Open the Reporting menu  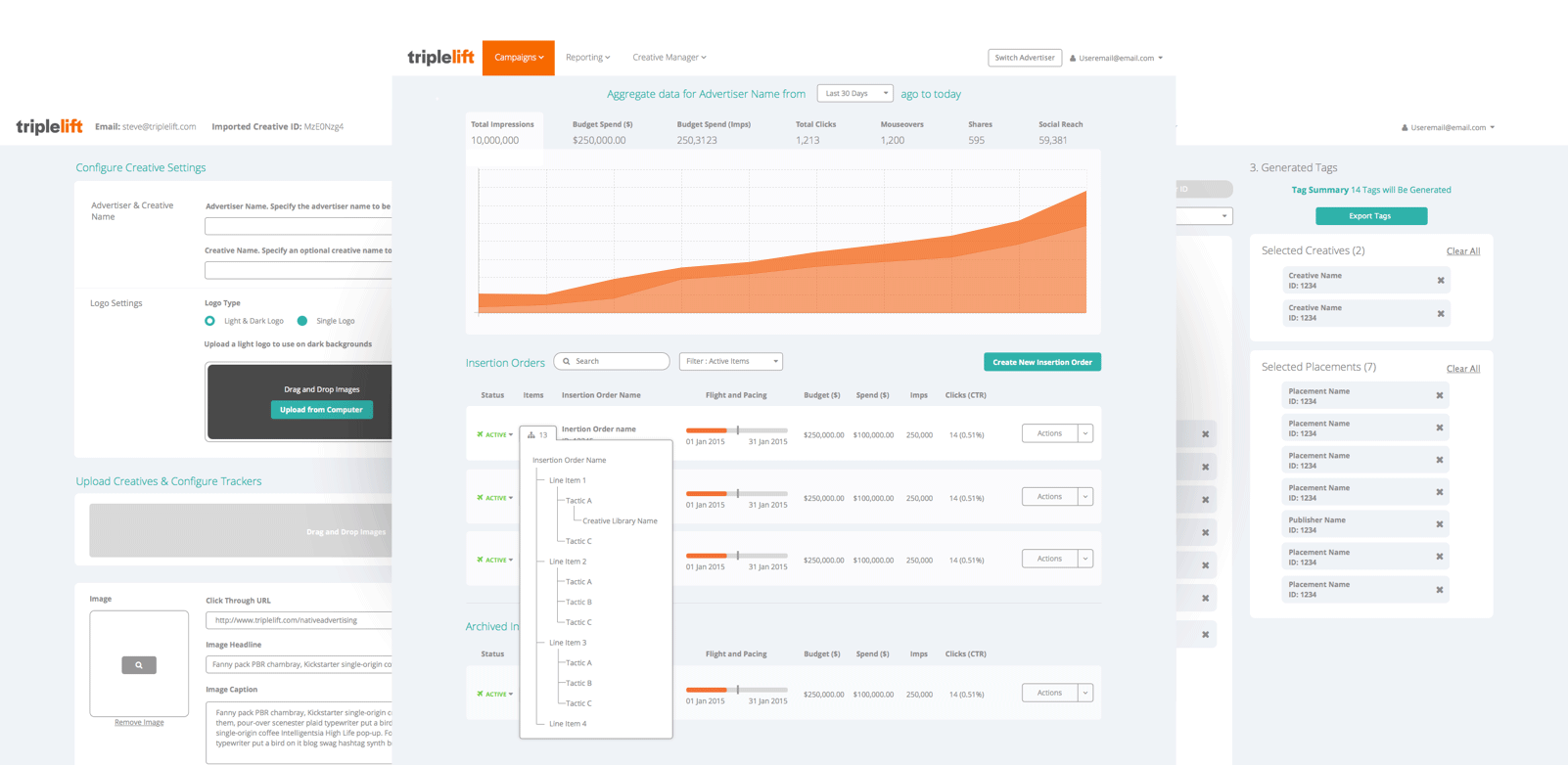click(x=587, y=58)
